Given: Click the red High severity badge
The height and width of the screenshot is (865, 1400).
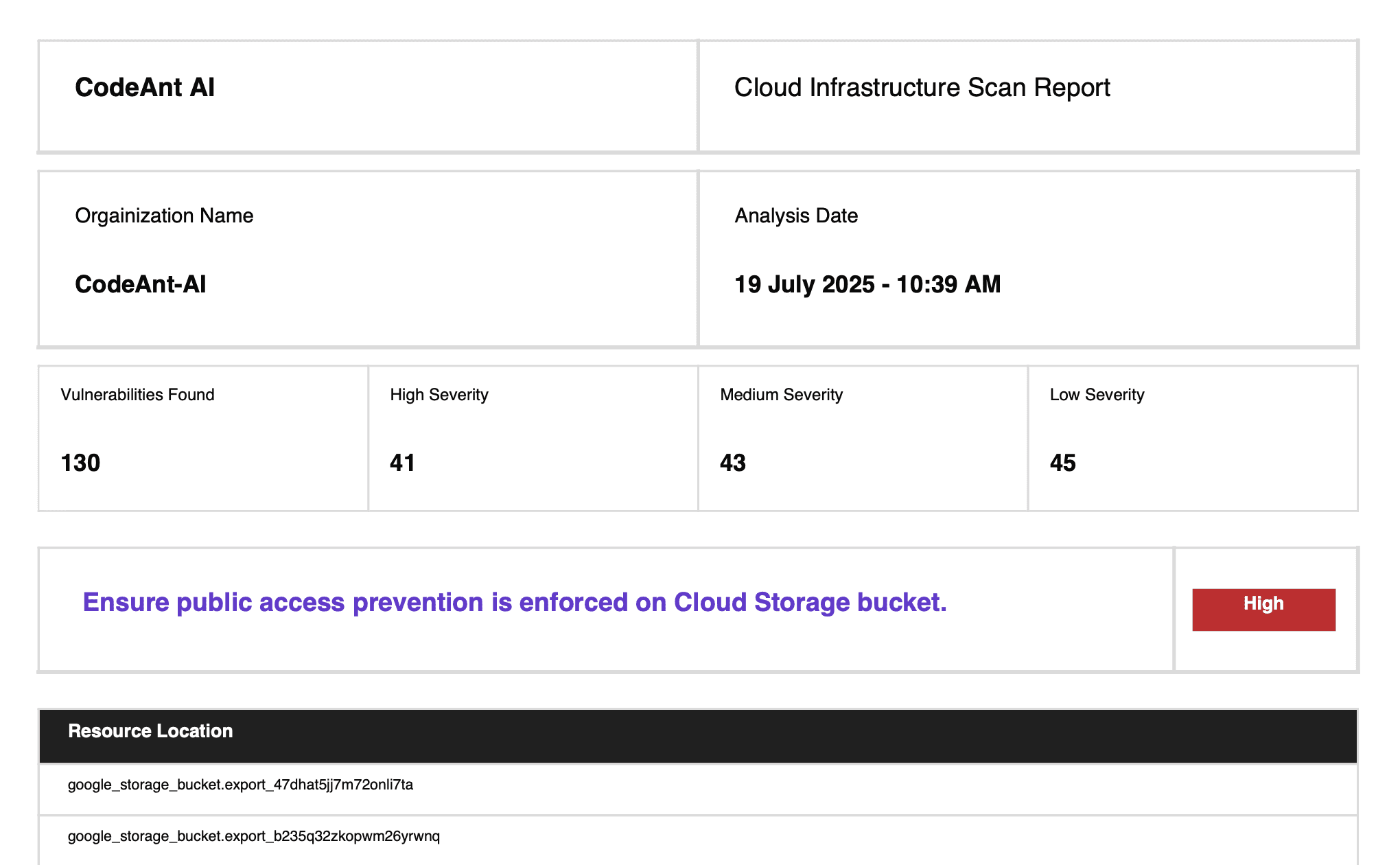Looking at the screenshot, I should (x=1263, y=609).
